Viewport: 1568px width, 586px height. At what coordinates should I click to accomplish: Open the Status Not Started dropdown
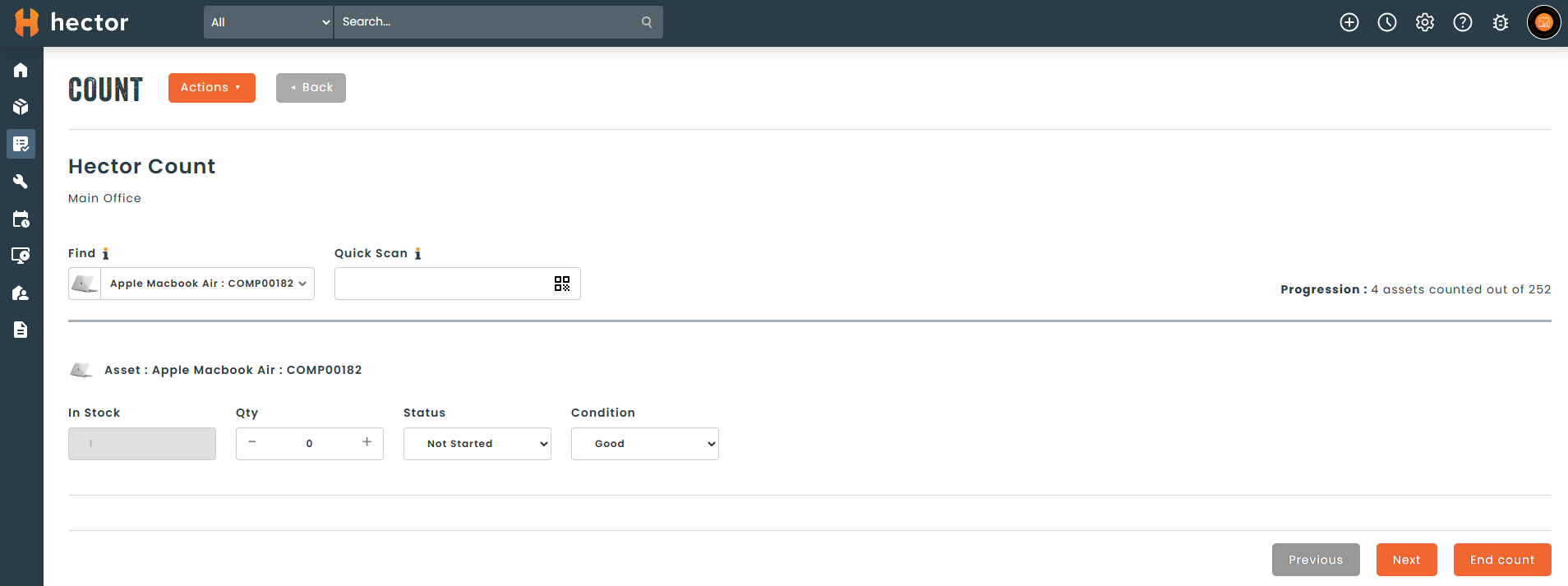pyautogui.click(x=477, y=444)
